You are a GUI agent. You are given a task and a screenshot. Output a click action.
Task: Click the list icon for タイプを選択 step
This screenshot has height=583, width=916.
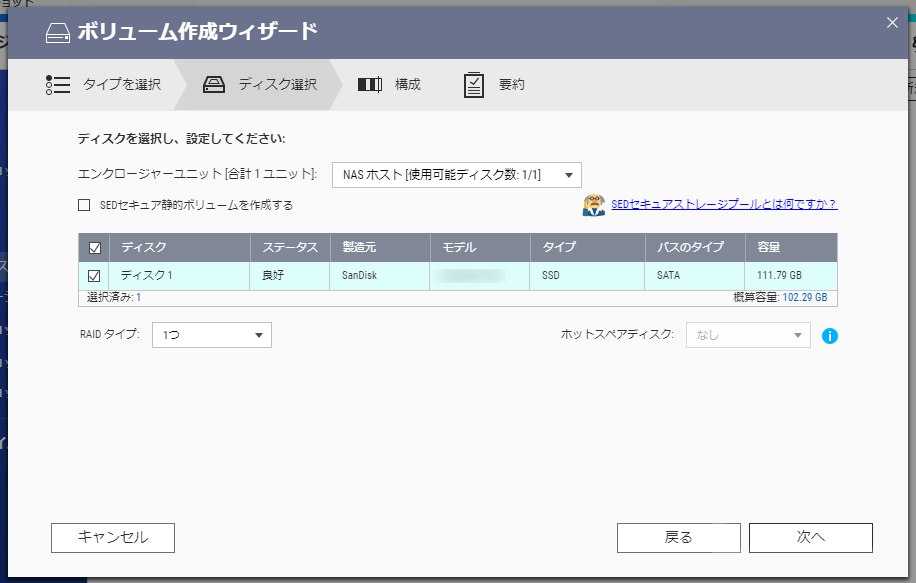pos(58,85)
